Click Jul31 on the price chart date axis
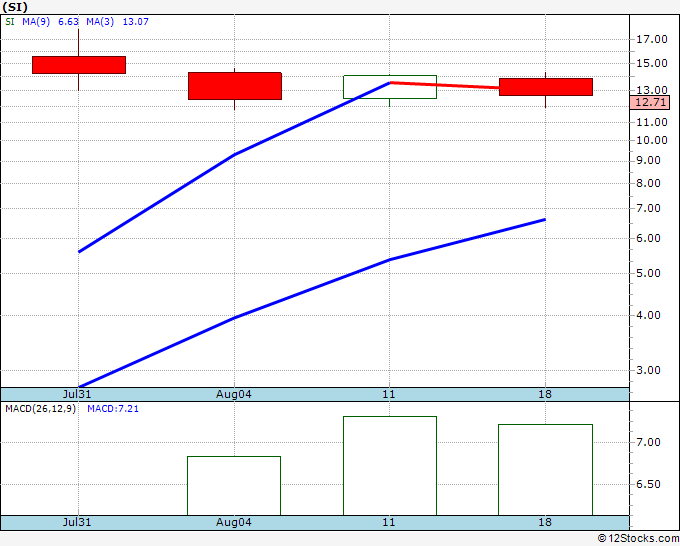The image size is (680, 546). (77, 394)
